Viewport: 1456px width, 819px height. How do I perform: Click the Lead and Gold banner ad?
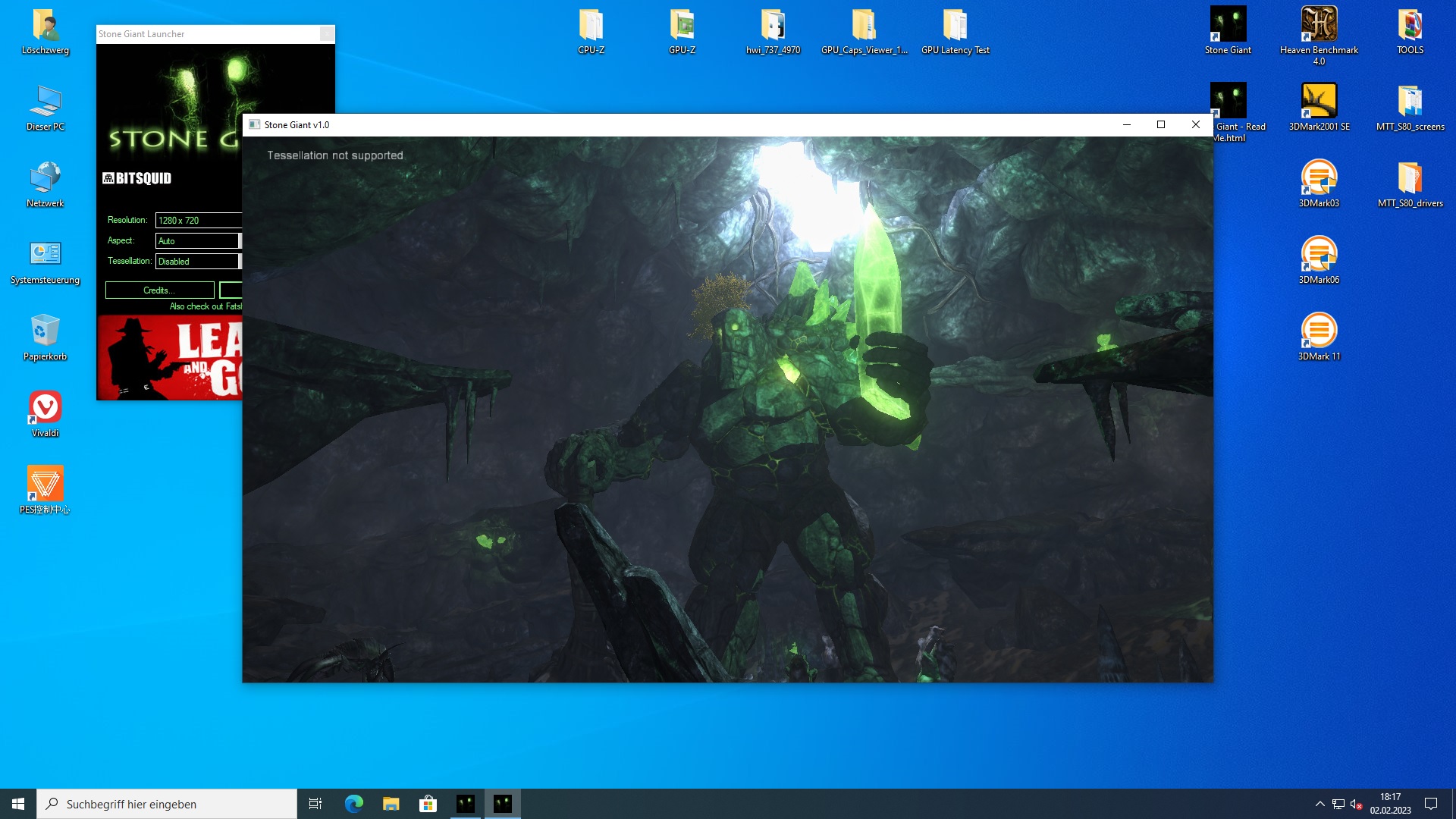[170, 358]
